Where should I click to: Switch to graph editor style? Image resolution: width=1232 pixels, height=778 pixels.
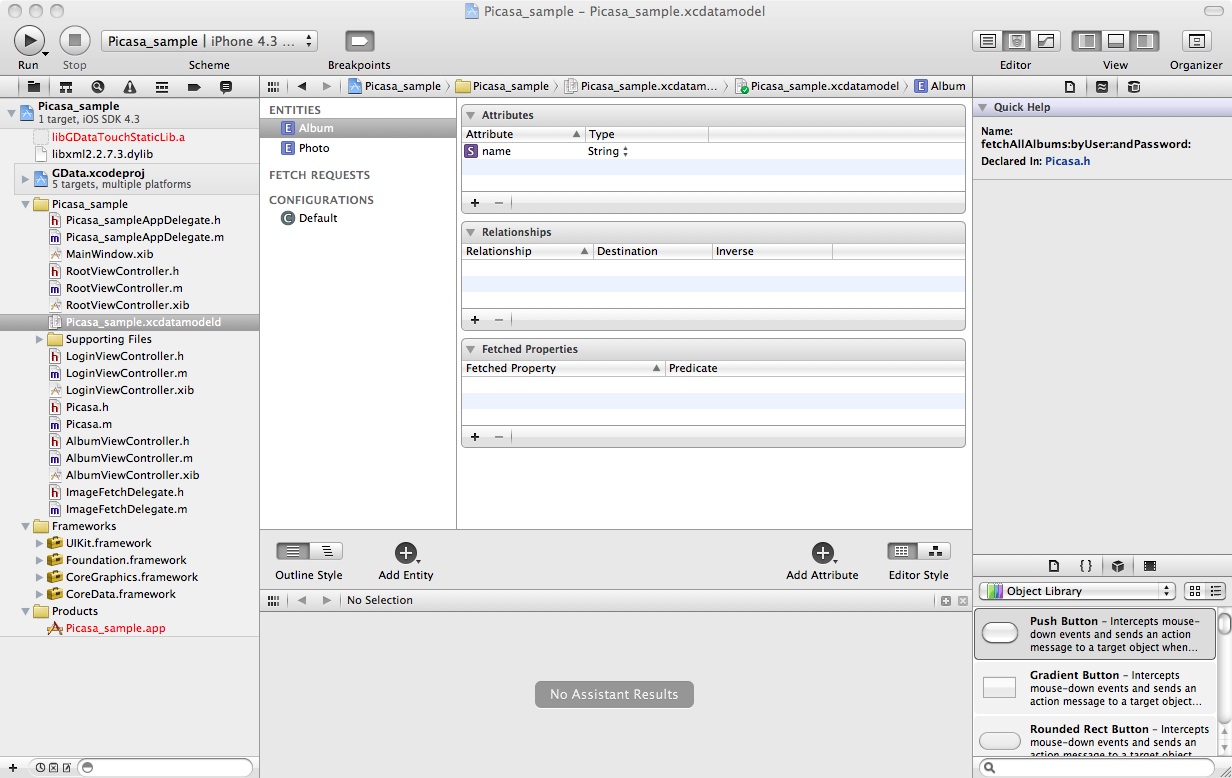tap(935, 552)
